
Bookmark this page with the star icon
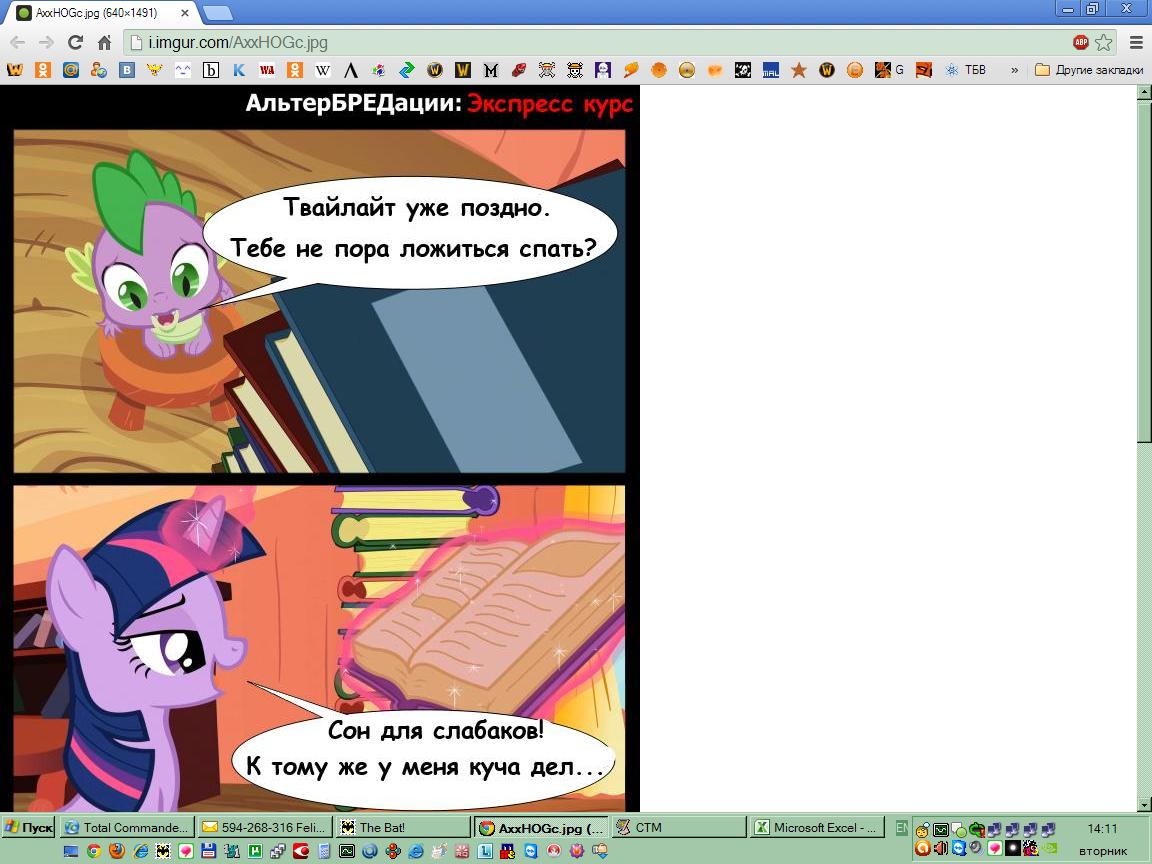pyautogui.click(x=1104, y=42)
